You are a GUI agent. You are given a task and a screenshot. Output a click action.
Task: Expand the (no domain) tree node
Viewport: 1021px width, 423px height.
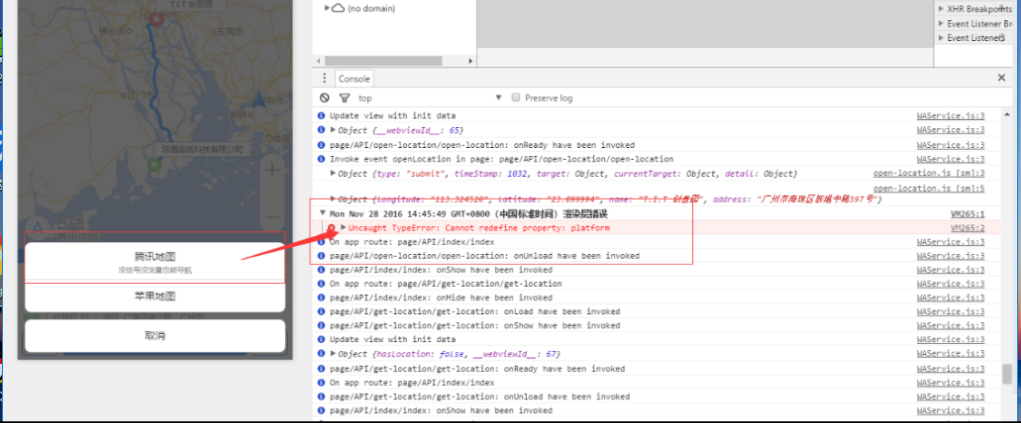pos(327,8)
